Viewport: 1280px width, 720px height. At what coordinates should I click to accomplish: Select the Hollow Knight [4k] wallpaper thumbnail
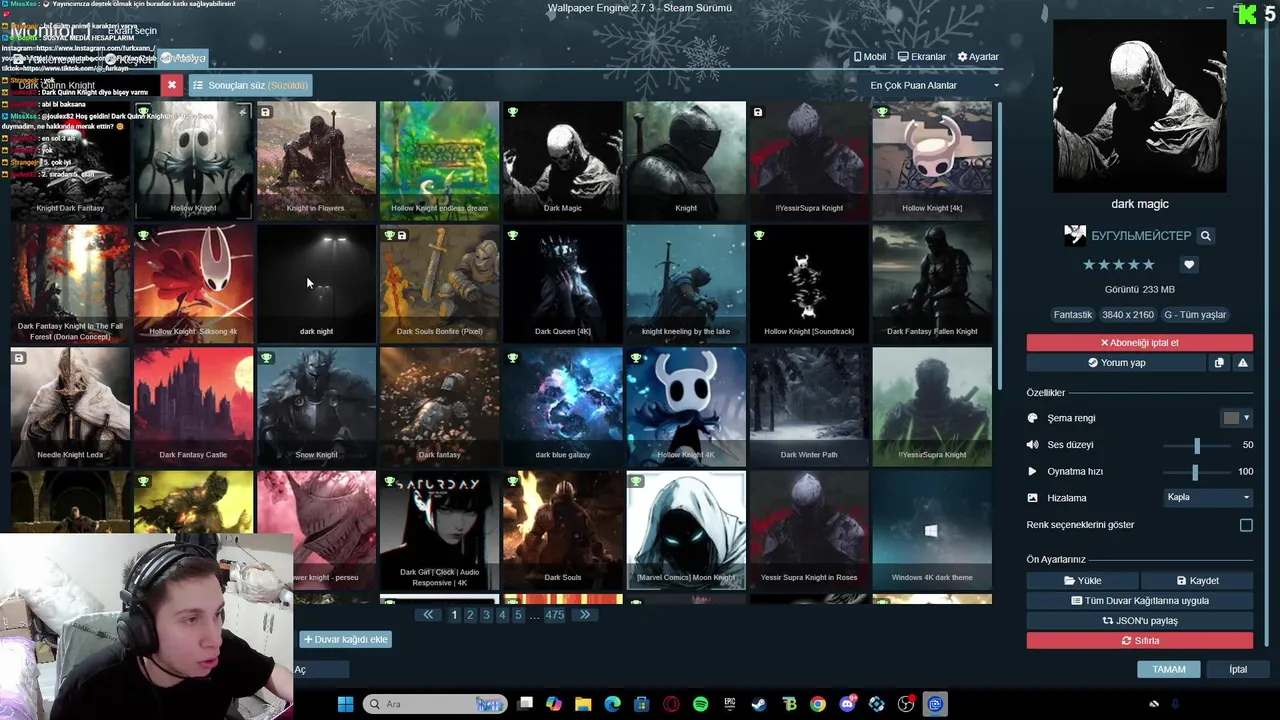(x=932, y=160)
